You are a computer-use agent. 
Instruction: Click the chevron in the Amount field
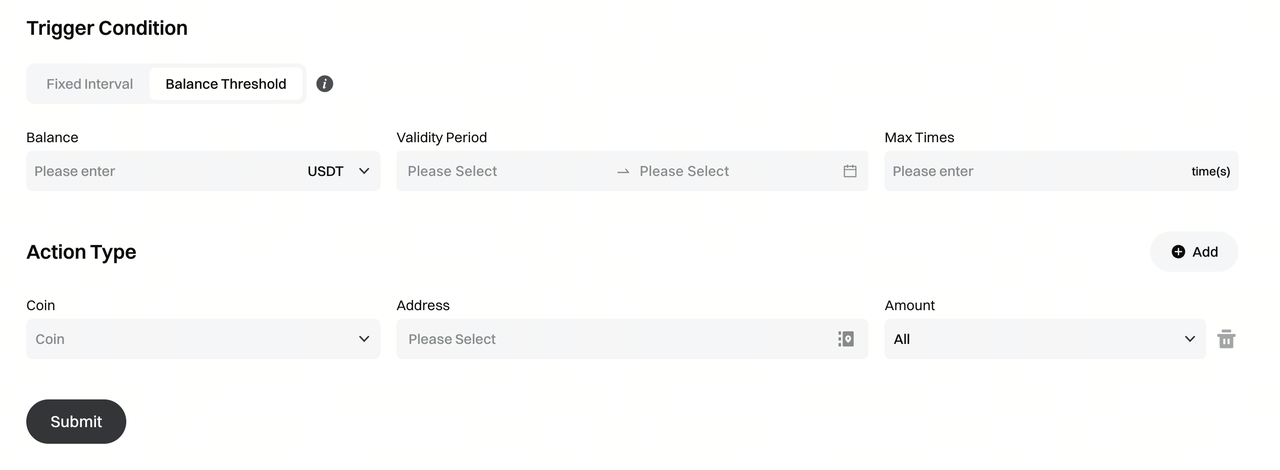tap(1190, 339)
